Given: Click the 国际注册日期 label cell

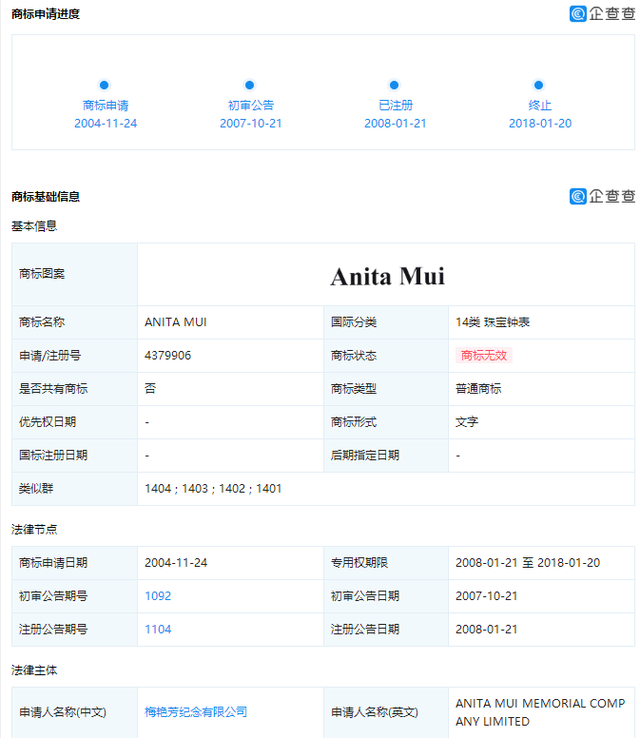Looking at the screenshot, I should (x=74, y=456).
